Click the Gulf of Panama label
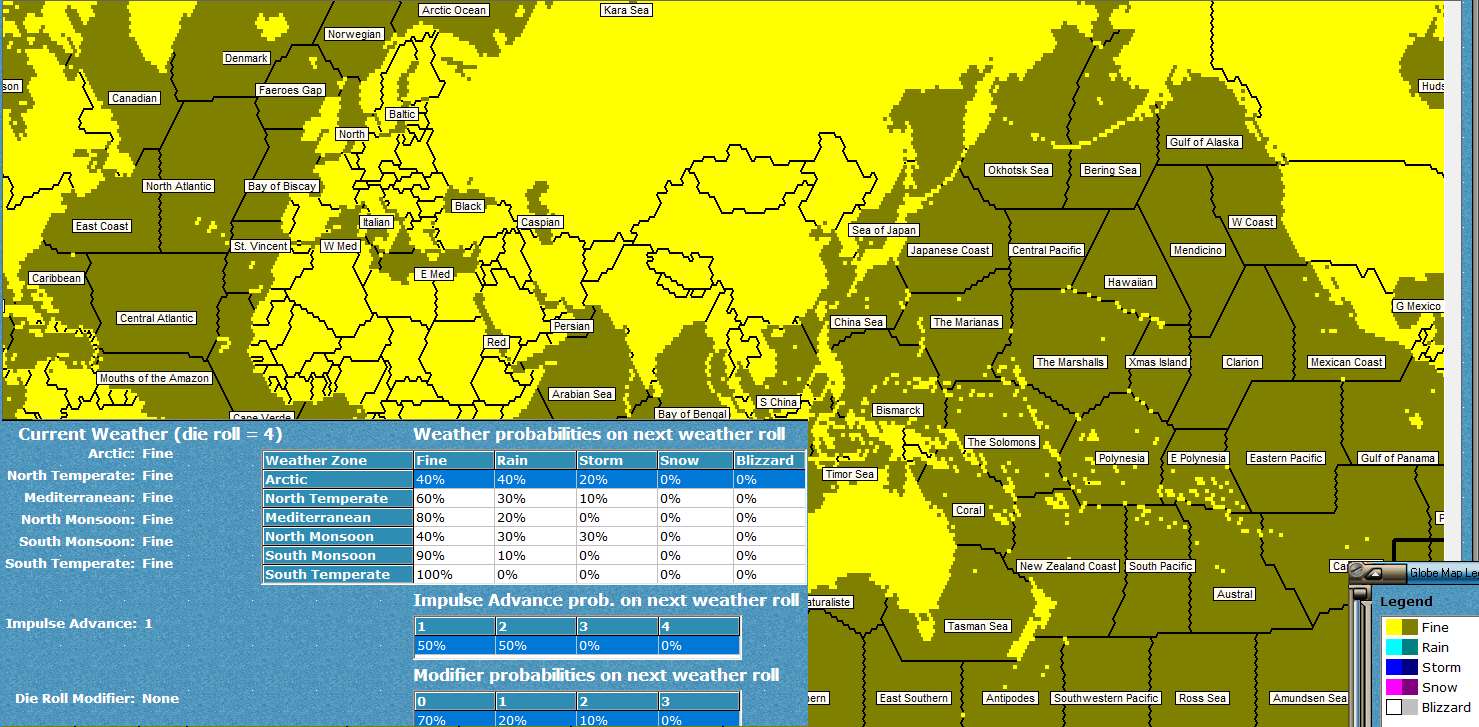 point(1398,458)
